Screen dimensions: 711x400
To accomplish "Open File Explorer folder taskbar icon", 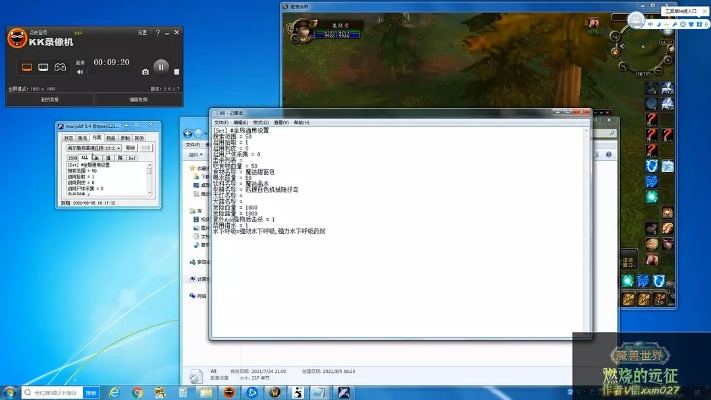I will coord(206,392).
